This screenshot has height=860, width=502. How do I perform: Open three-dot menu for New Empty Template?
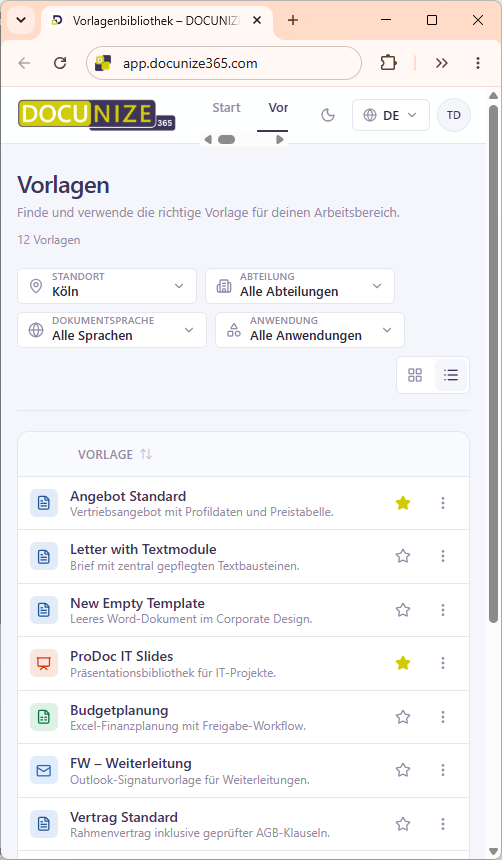point(443,610)
